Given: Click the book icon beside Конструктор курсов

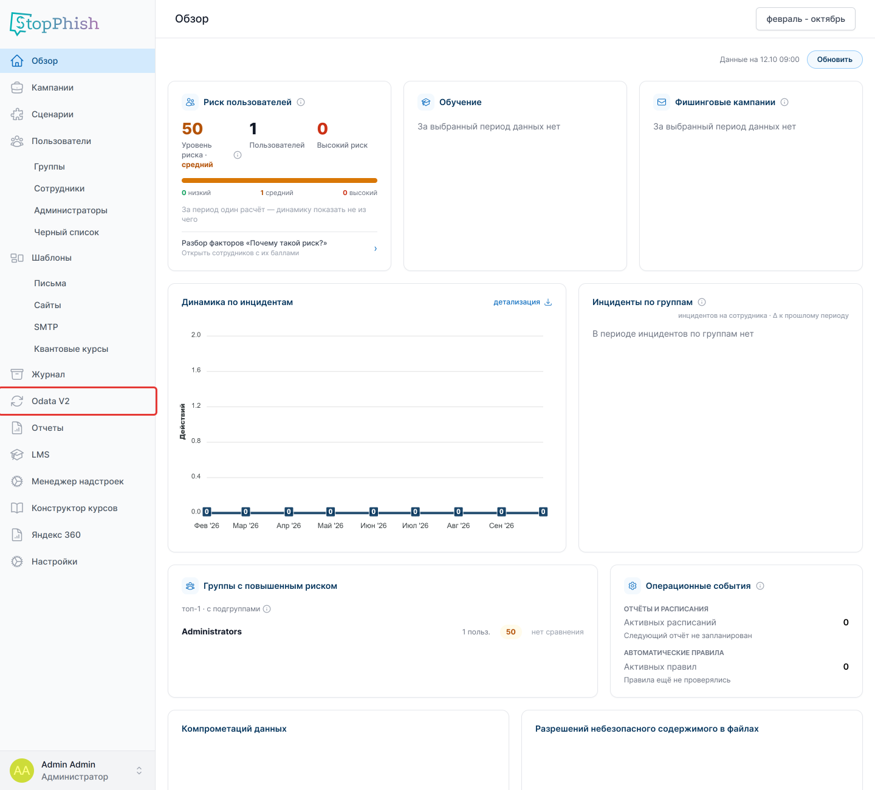Looking at the screenshot, I should (17, 508).
